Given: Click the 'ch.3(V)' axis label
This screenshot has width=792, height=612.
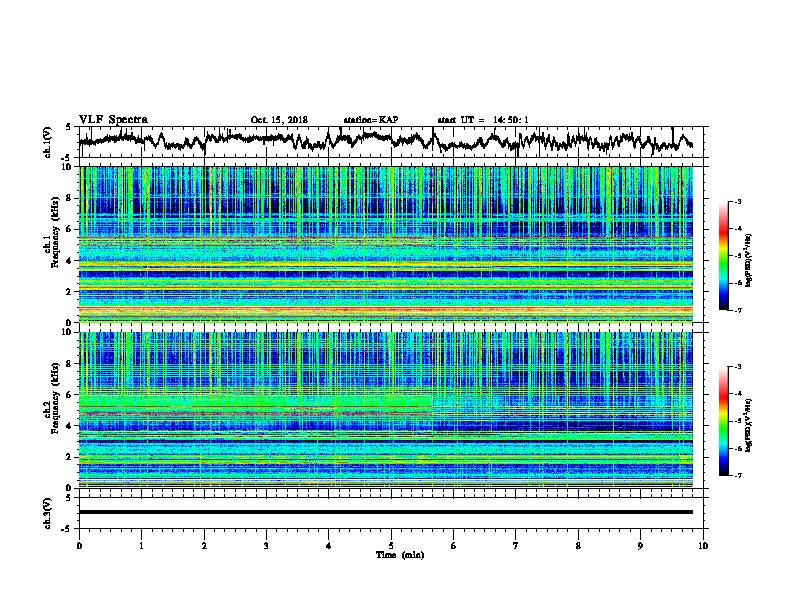Looking at the screenshot, I should click(x=48, y=513).
